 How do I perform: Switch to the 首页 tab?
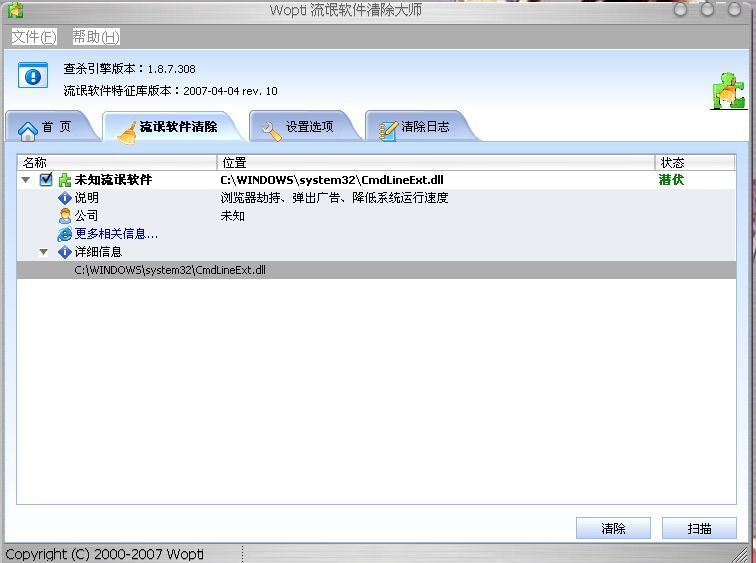51,127
